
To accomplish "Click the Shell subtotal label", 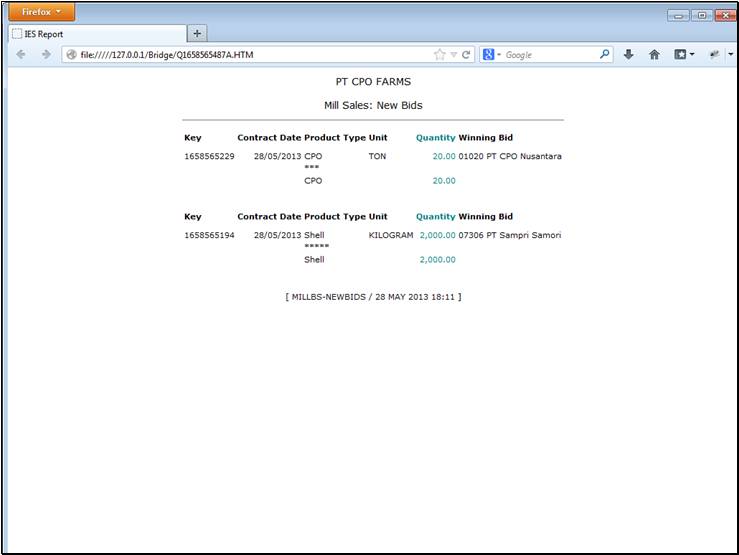I will tap(314, 260).
